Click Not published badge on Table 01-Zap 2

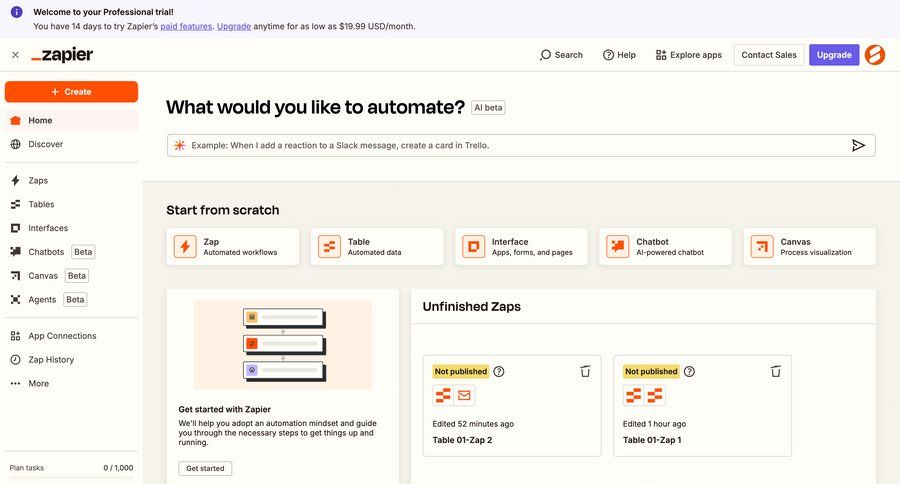(x=461, y=371)
